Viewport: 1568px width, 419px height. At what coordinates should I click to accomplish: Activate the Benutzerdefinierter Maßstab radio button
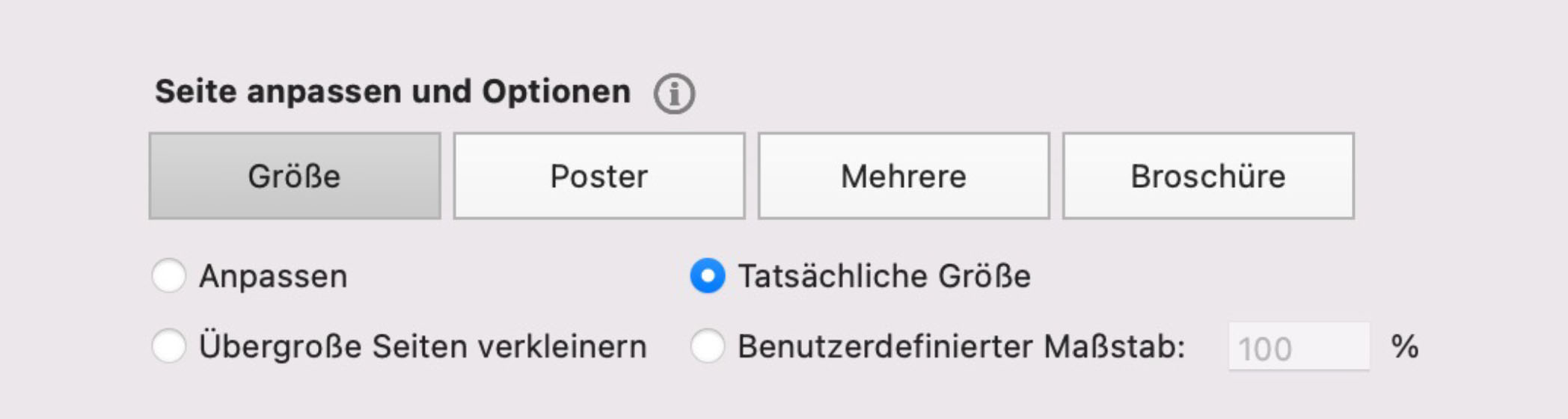(707, 346)
